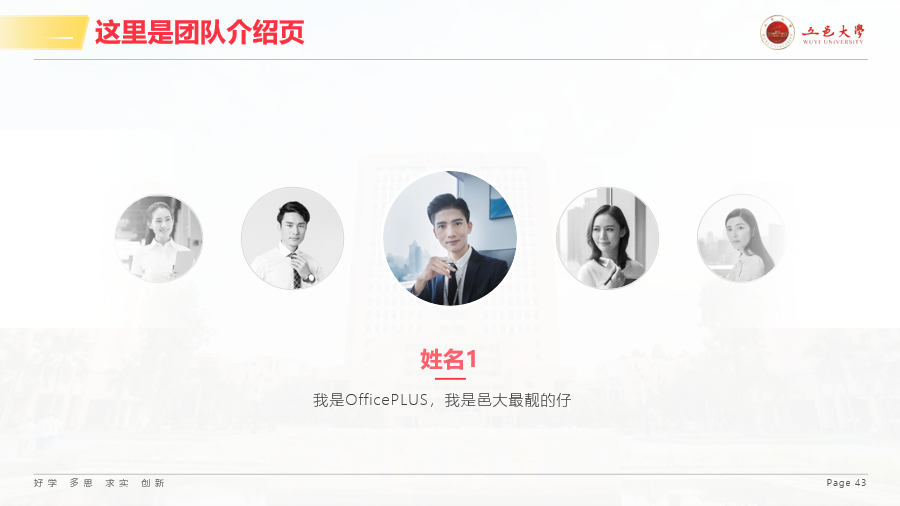Viewport: 900px width, 506px height.
Task: Select the photo of woman holding pen
Action: coord(607,238)
